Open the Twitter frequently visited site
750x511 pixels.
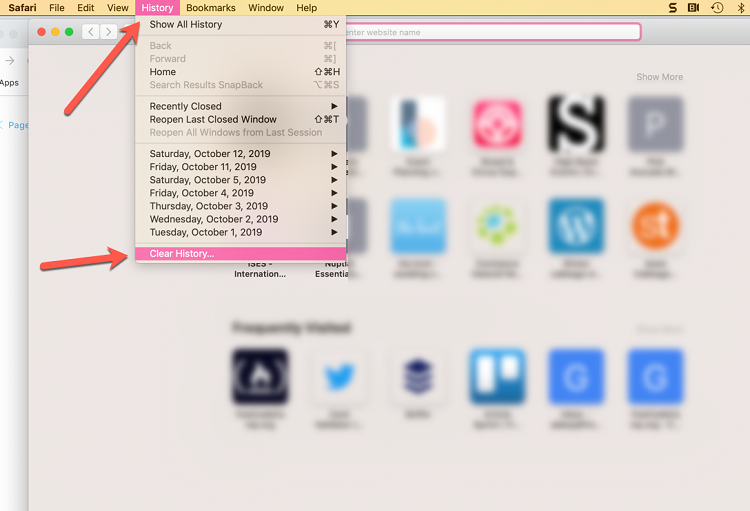(x=339, y=376)
